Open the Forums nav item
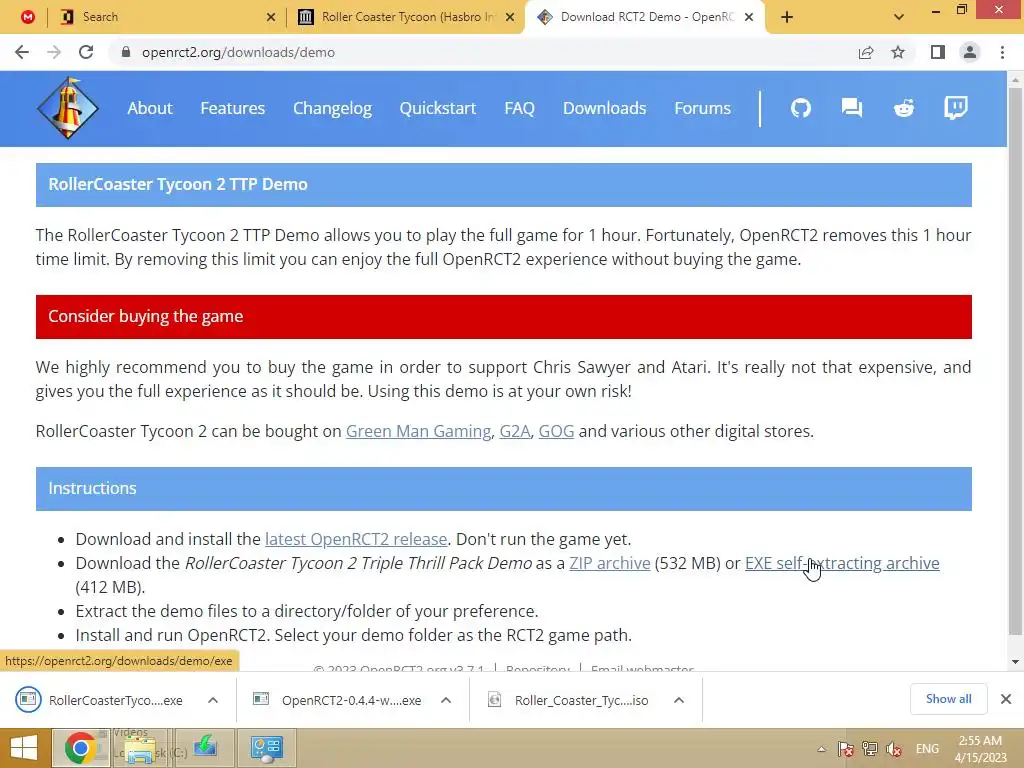Image resolution: width=1024 pixels, height=768 pixels. pyautogui.click(x=702, y=108)
